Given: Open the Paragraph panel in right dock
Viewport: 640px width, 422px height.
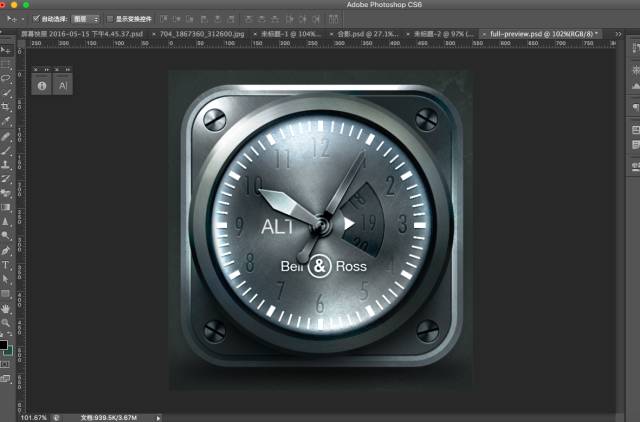Looking at the screenshot, I should click(636, 107).
